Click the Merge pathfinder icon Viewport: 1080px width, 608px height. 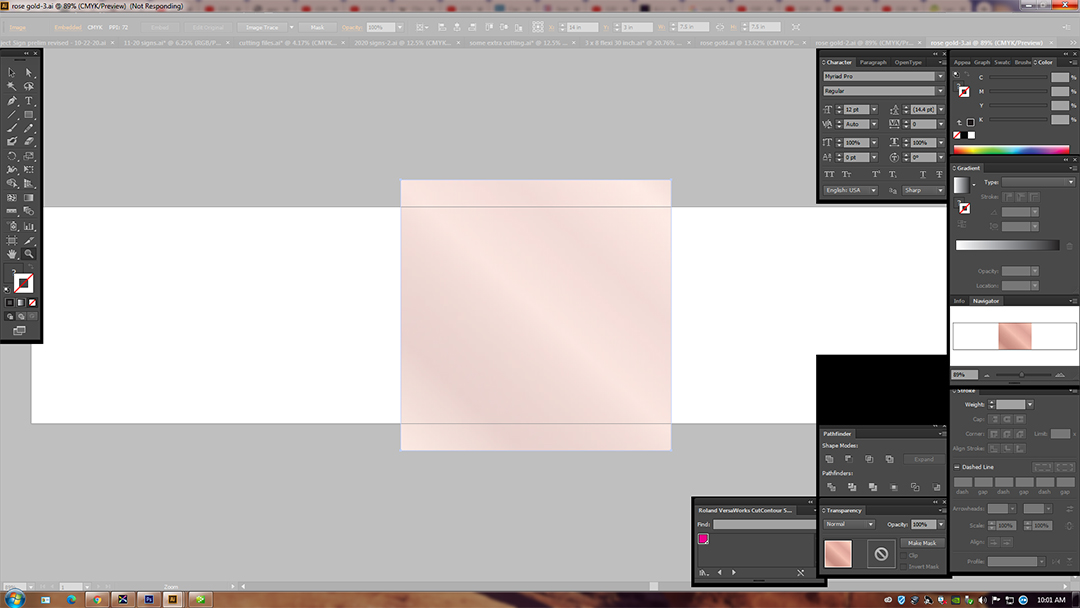click(x=873, y=488)
